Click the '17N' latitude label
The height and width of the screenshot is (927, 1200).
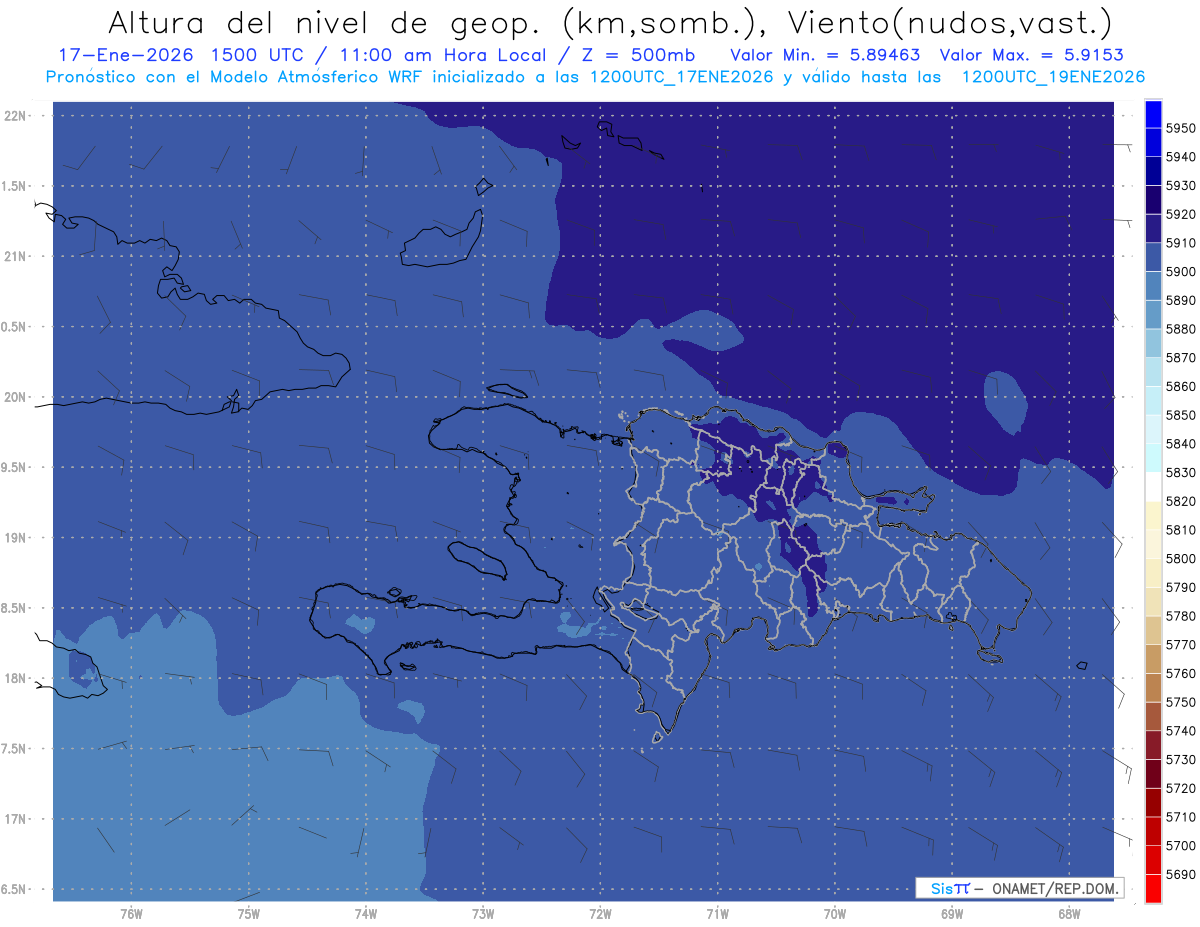[x=15, y=819]
